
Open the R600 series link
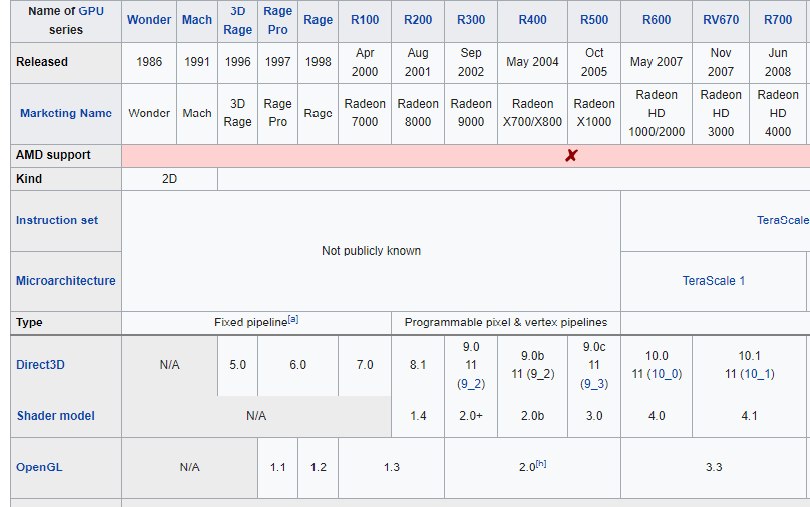point(656,20)
